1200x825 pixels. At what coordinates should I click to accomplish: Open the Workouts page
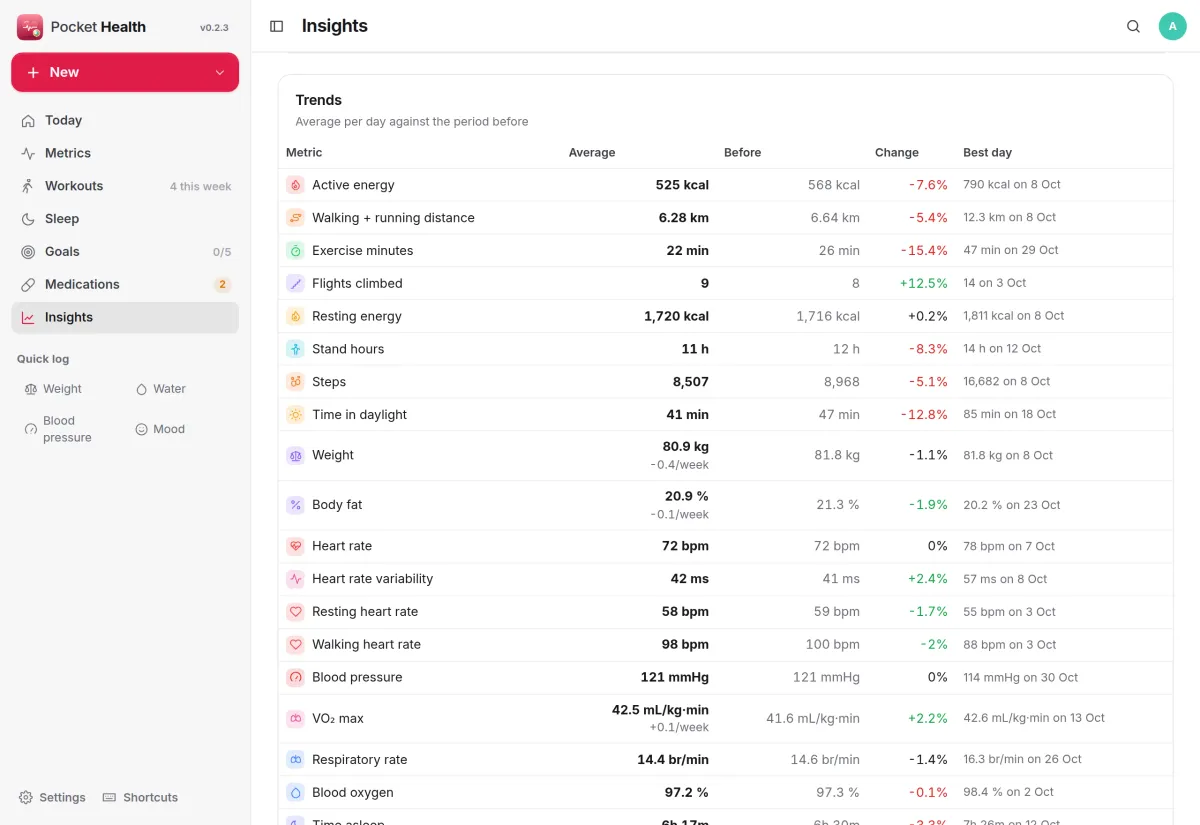click(x=125, y=186)
